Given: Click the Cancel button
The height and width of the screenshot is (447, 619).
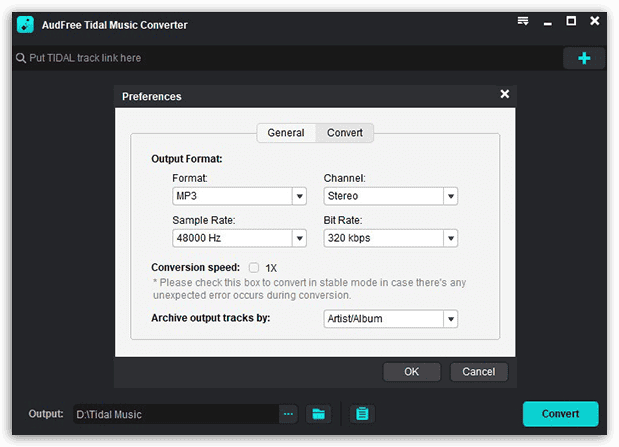Looking at the screenshot, I should click(x=479, y=372).
